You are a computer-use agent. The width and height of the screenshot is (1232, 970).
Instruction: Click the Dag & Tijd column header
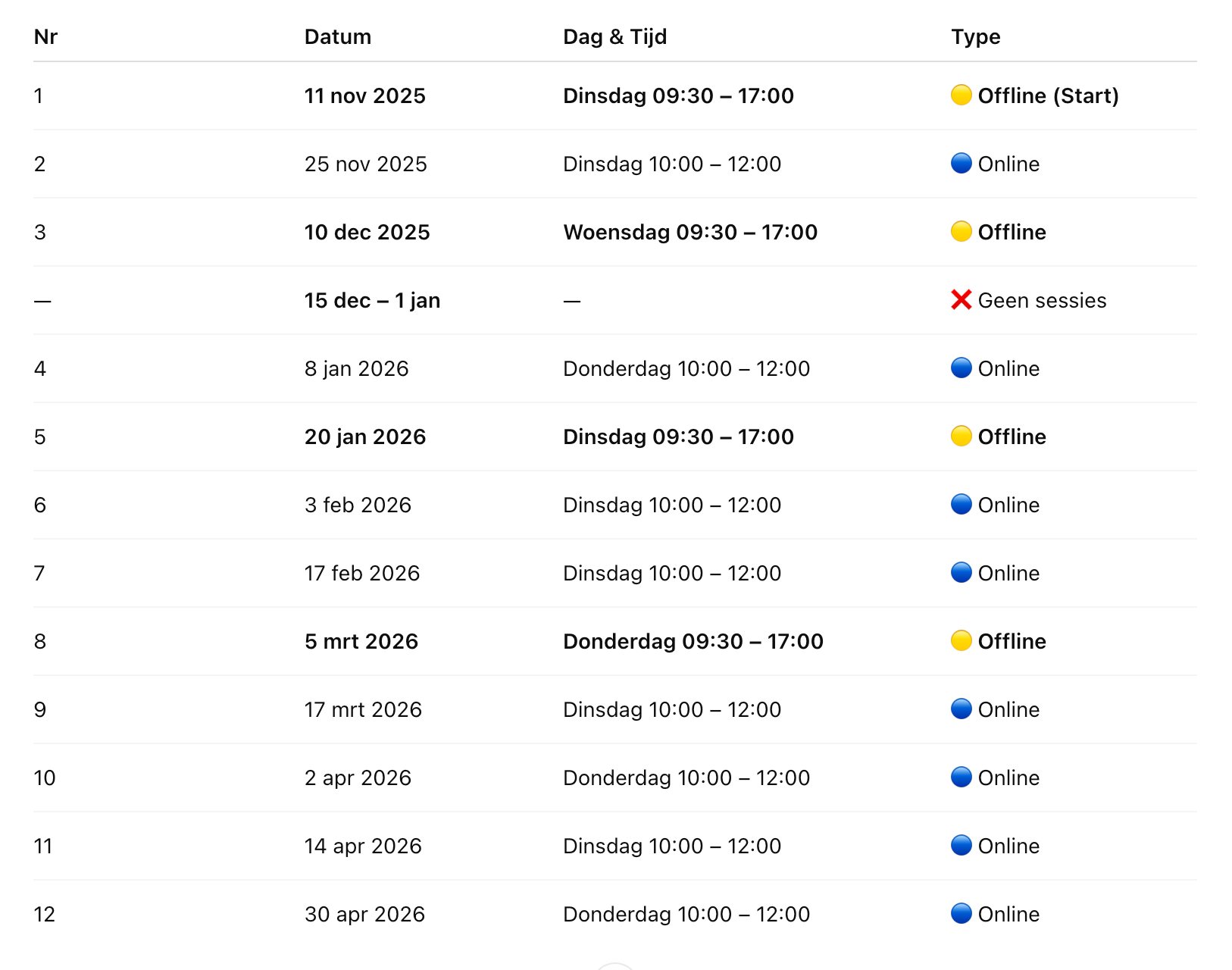[614, 37]
